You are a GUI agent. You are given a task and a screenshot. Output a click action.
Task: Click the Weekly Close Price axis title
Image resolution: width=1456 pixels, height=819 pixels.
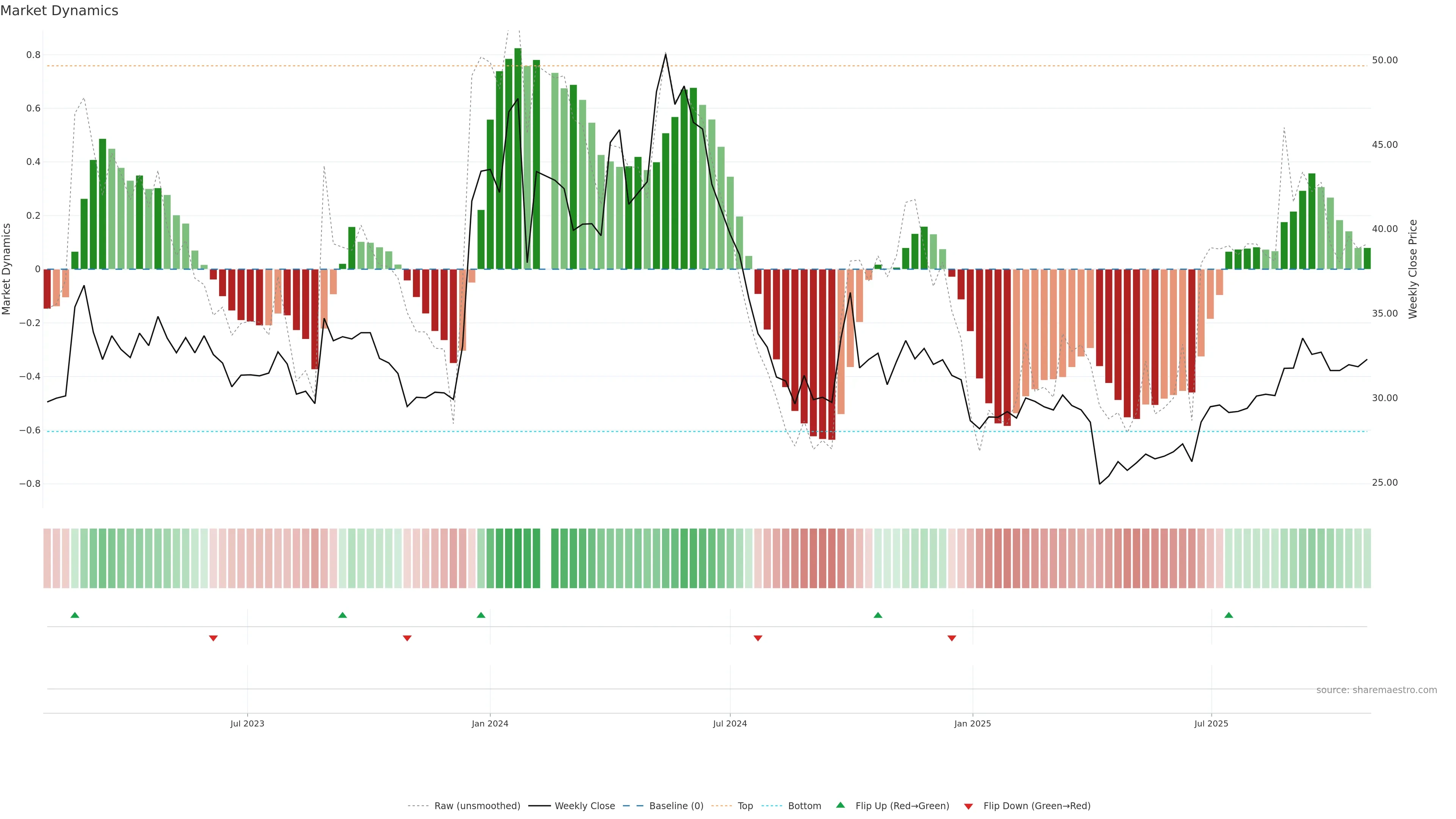1413,269
